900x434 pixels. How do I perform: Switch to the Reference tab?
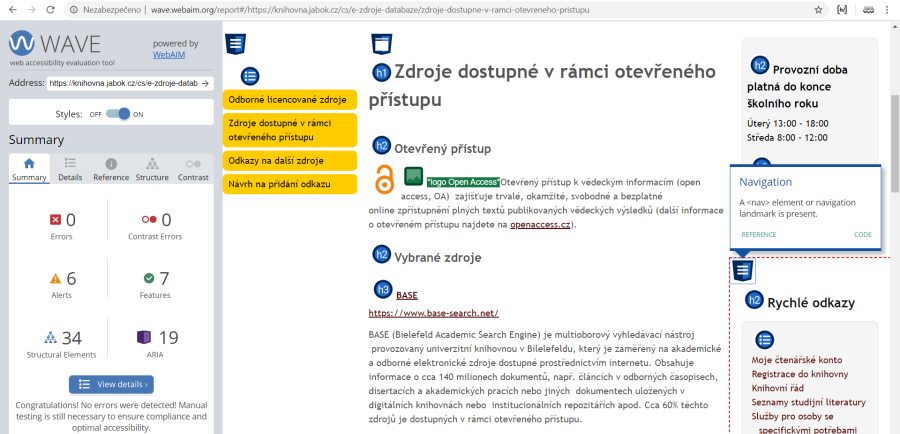111,169
